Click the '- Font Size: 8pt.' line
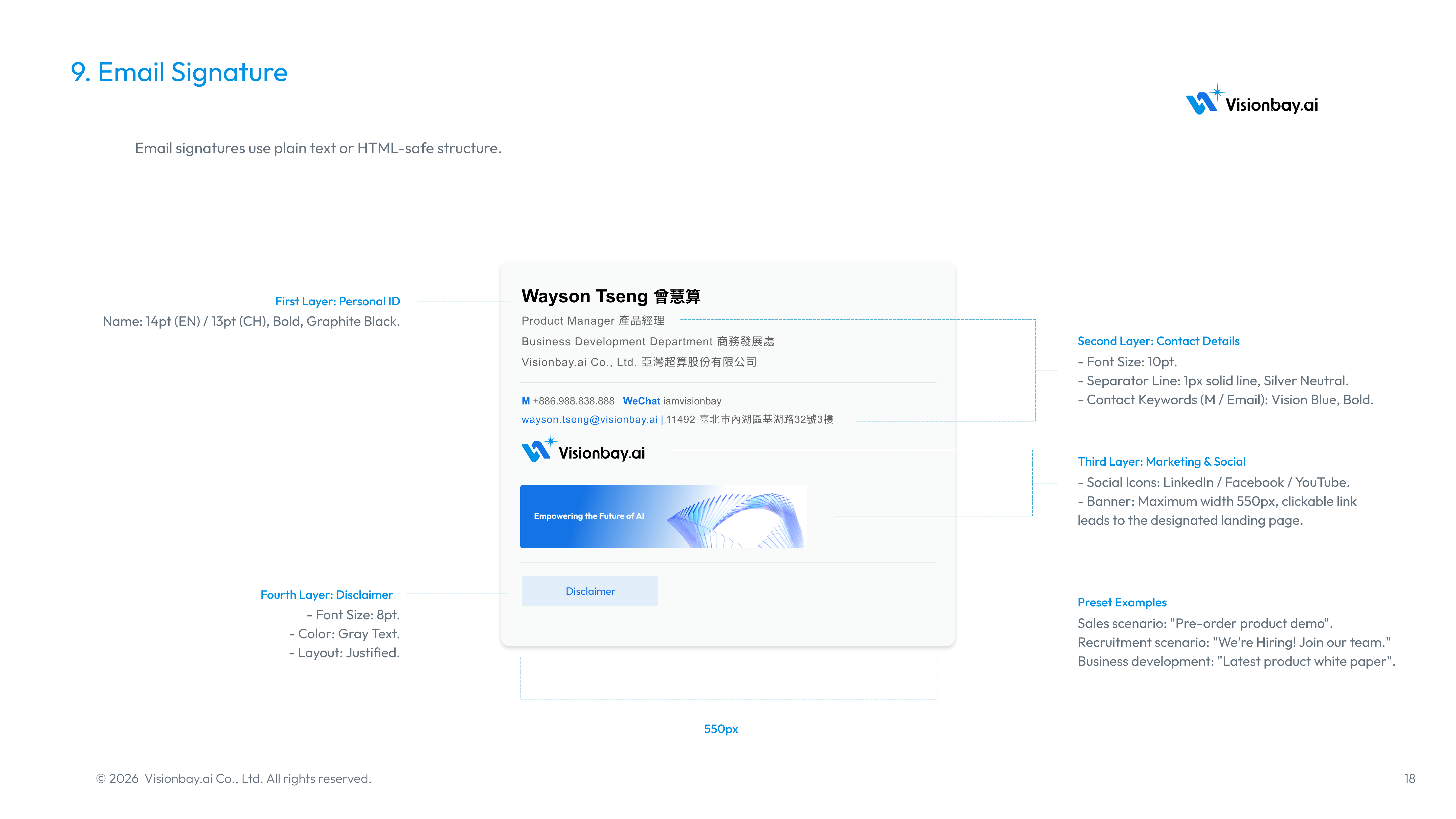1456x819 pixels. (x=353, y=615)
